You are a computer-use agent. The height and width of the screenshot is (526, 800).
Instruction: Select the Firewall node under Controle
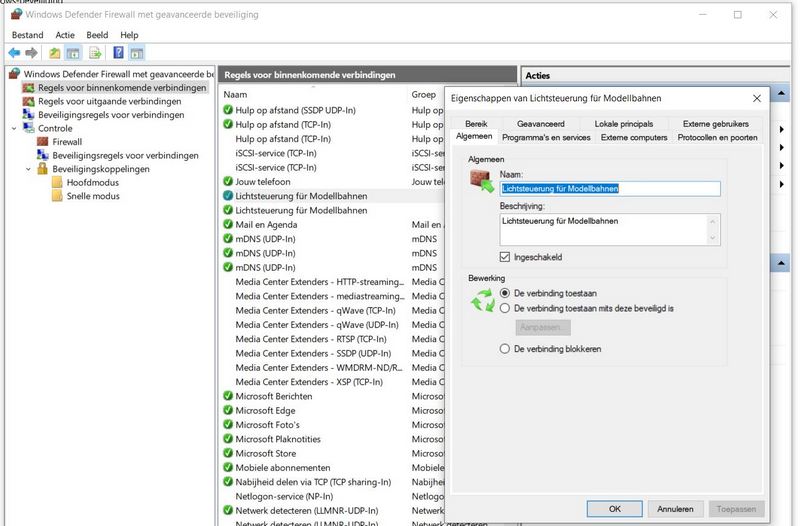(x=67, y=142)
